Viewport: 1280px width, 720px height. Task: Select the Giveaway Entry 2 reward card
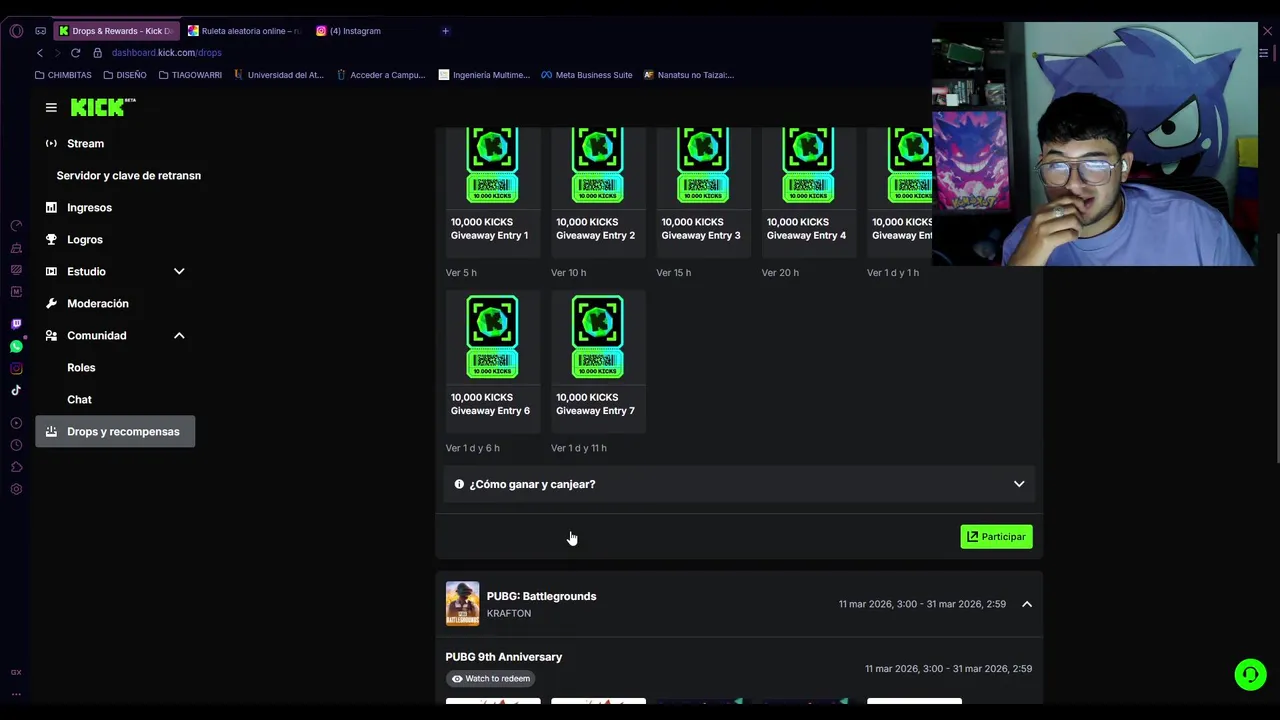pyautogui.click(x=598, y=192)
